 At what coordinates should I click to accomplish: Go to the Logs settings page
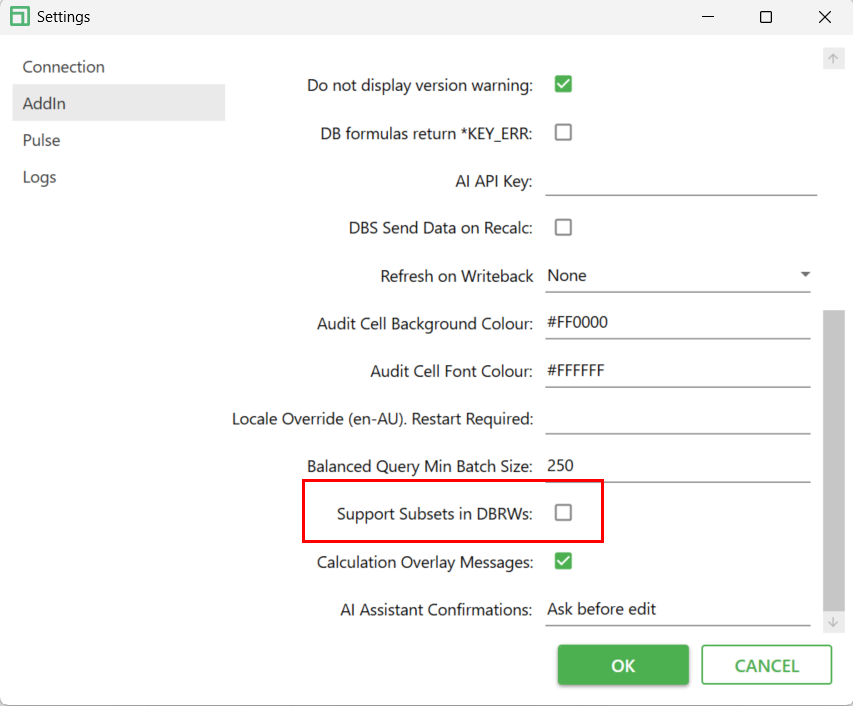click(x=119, y=177)
